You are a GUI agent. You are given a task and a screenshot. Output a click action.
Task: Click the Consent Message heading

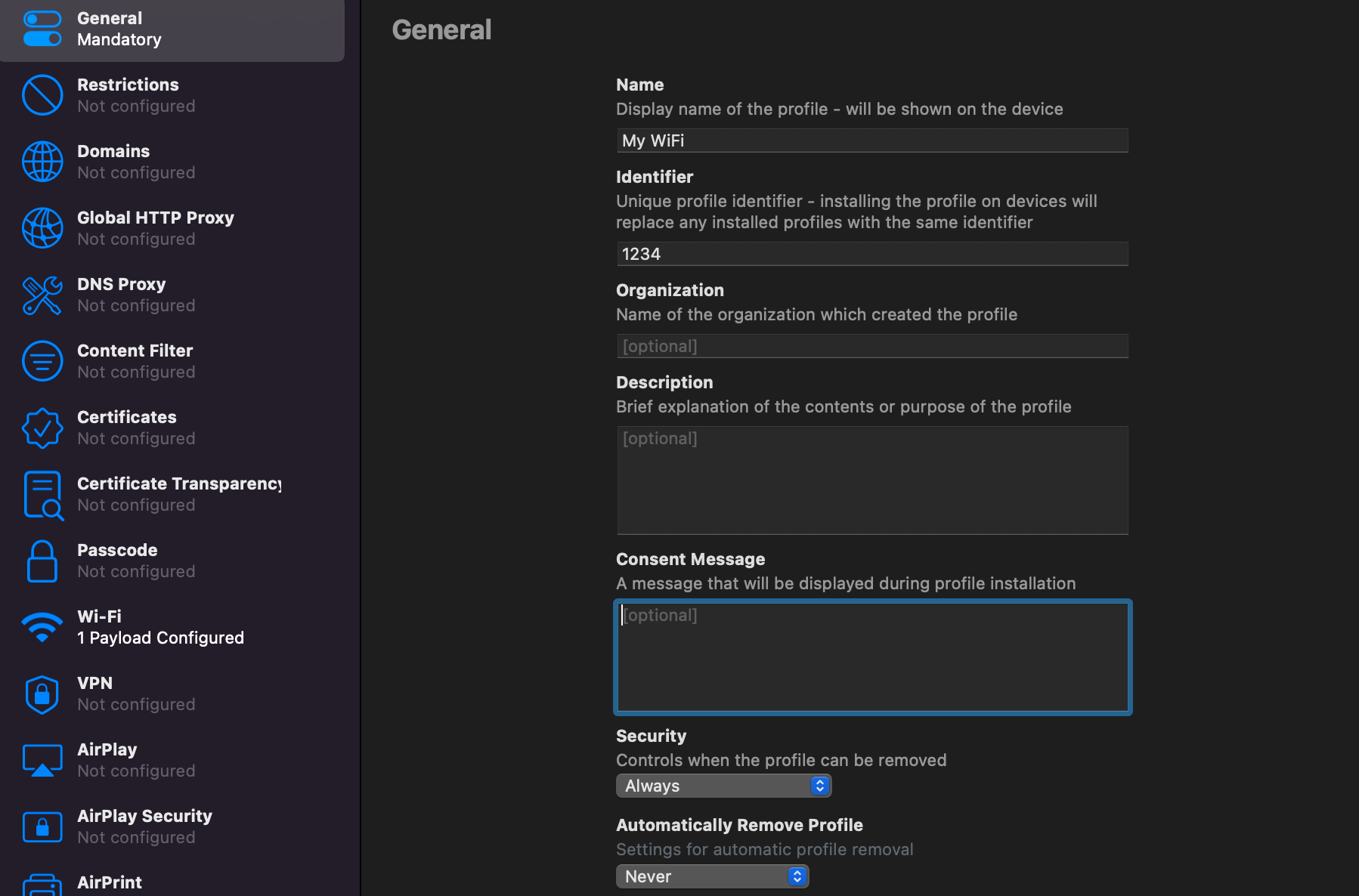tap(690, 559)
